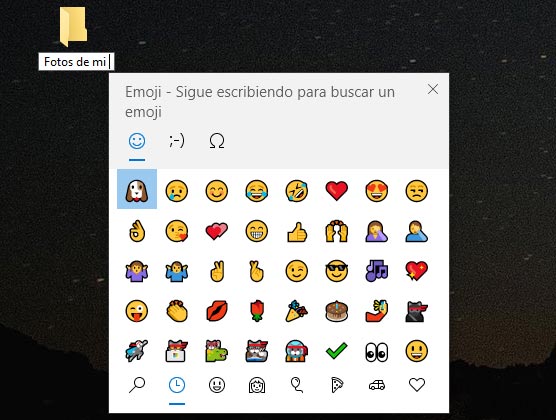This screenshot has width=556, height=420.
Task: Pick the eyes emoji
Action: [377, 352]
